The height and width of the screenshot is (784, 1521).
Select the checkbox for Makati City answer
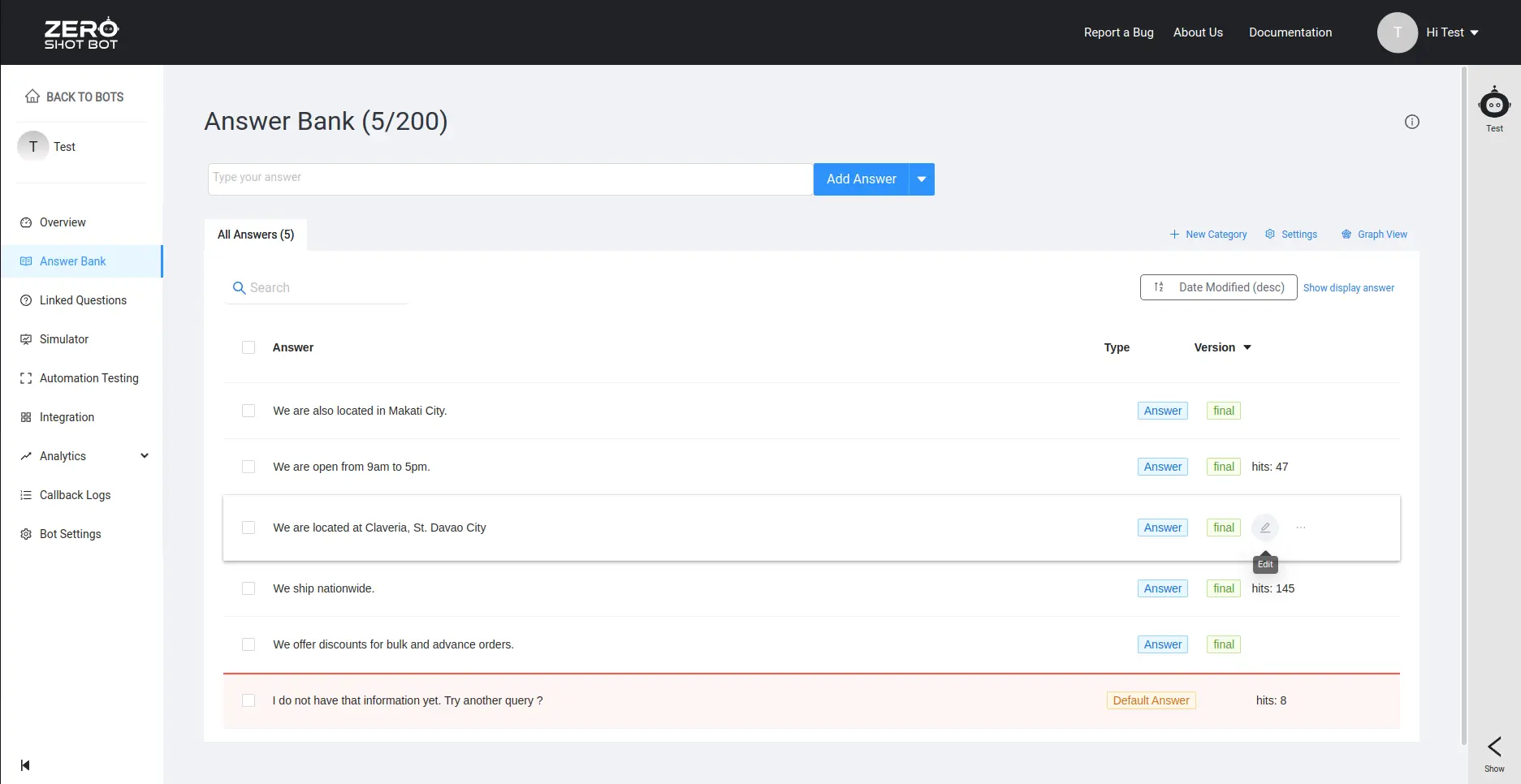pos(248,411)
